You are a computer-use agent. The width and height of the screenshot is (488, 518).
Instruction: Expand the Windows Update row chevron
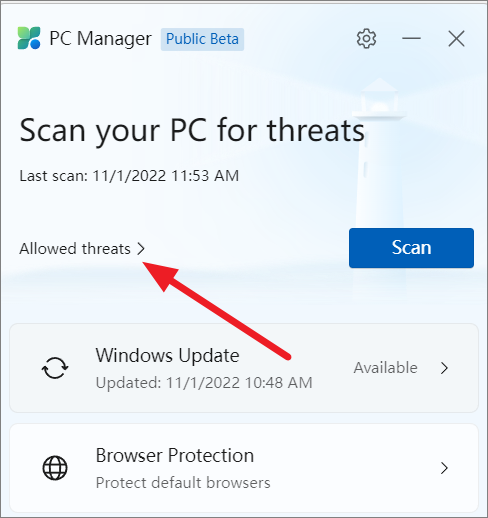coord(444,368)
